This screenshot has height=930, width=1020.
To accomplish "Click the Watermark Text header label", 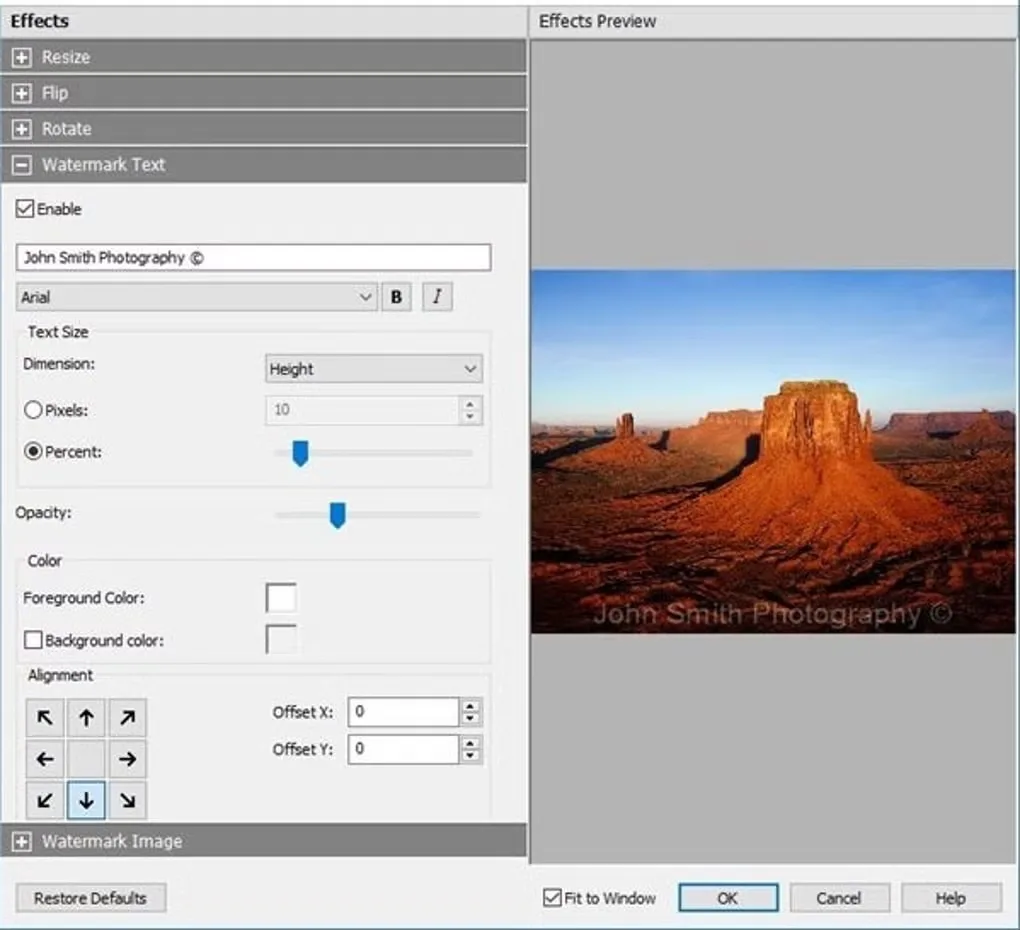I will 103,165.
